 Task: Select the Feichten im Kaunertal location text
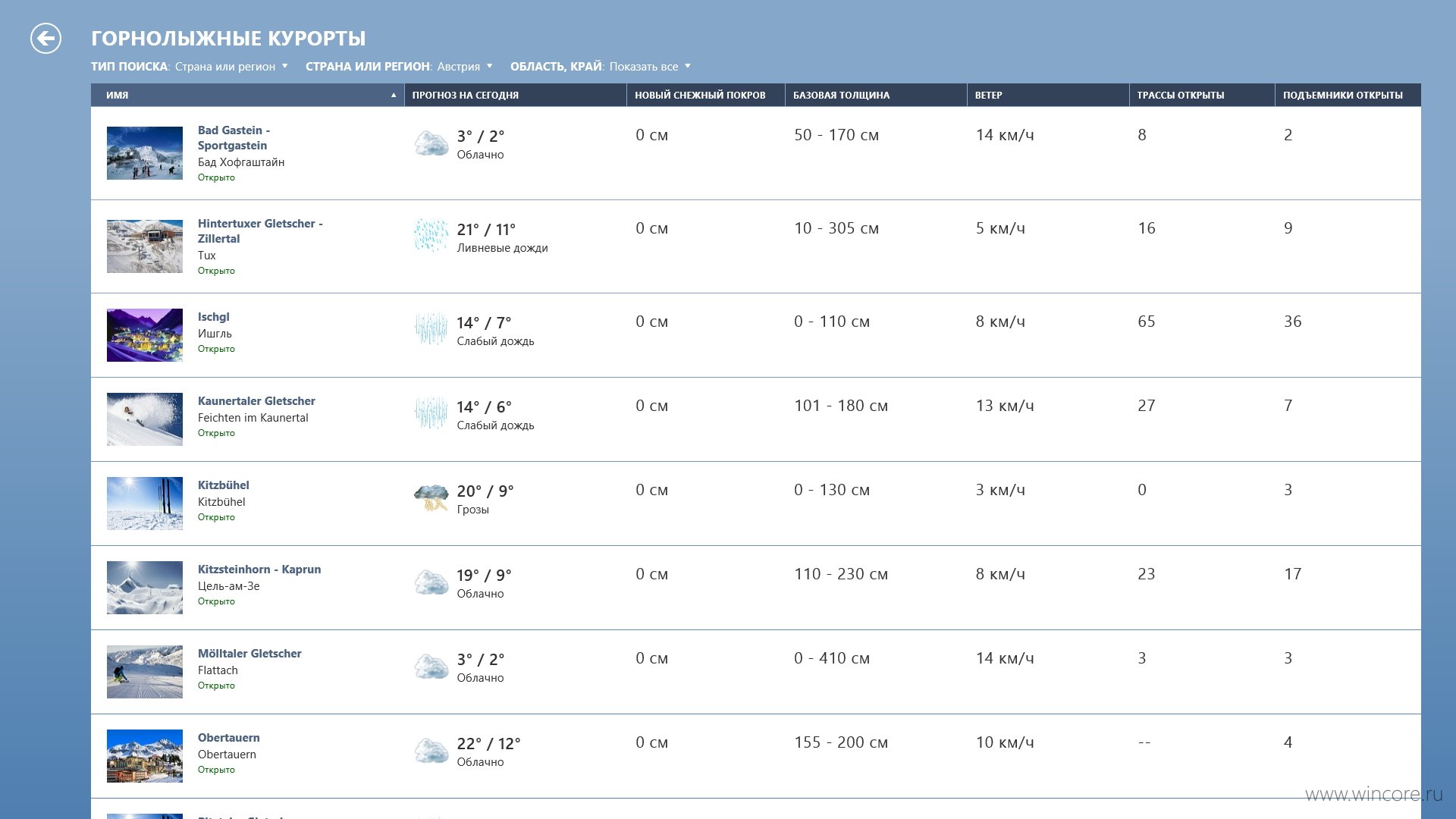(x=253, y=418)
